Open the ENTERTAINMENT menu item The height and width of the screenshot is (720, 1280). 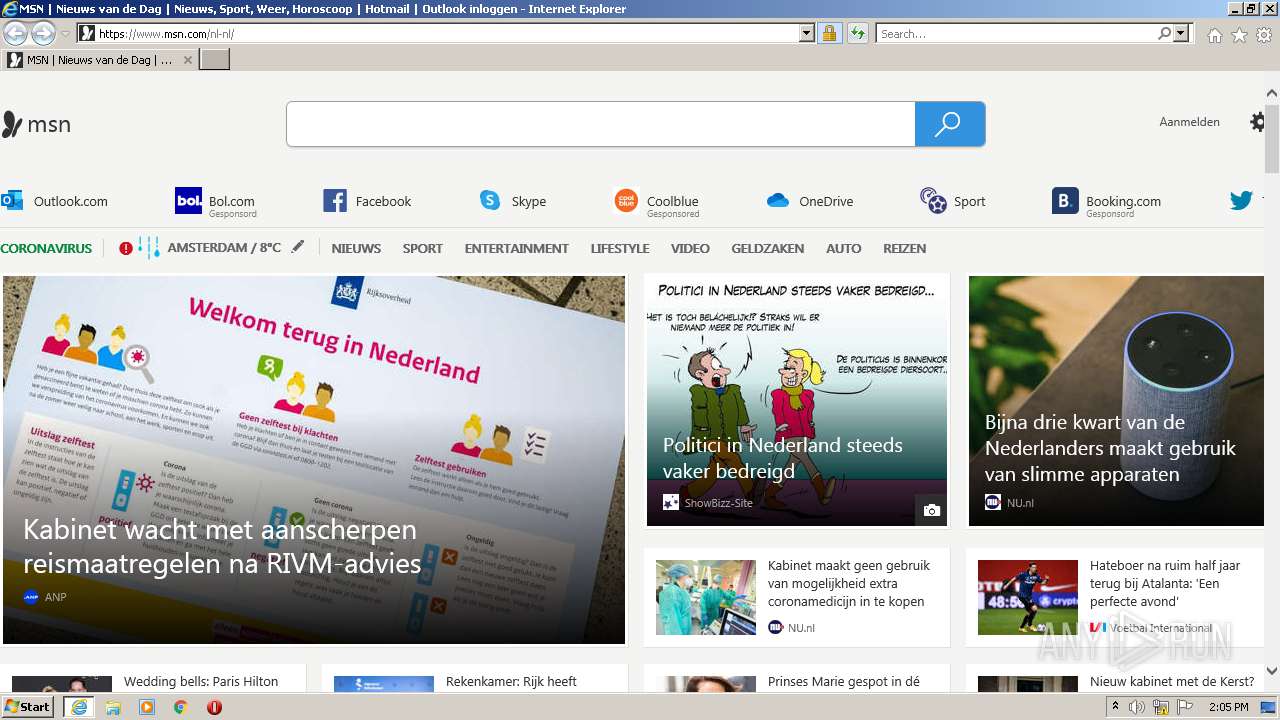[517, 248]
